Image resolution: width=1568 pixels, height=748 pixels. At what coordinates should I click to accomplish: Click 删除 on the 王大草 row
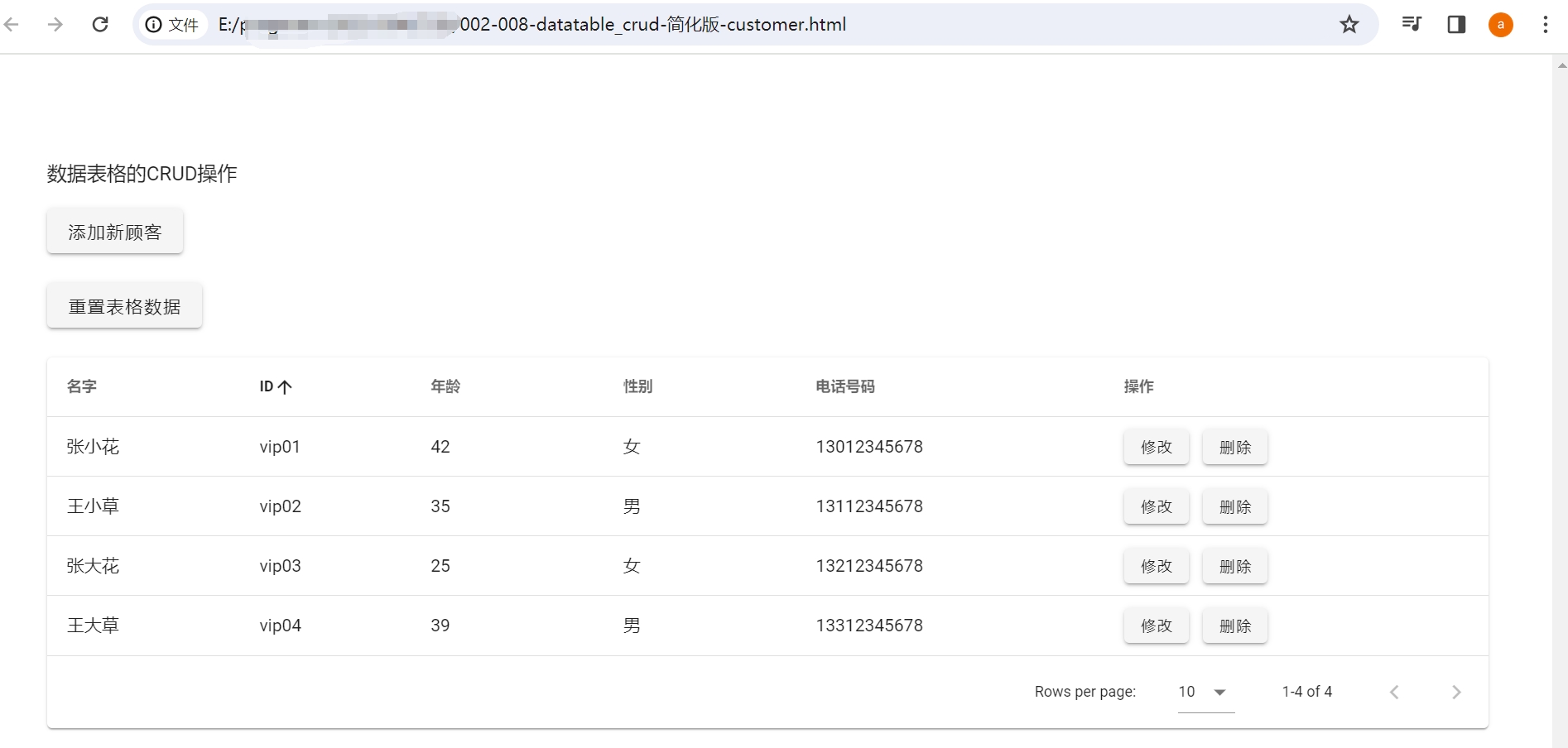pyautogui.click(x=1234, y=626)
